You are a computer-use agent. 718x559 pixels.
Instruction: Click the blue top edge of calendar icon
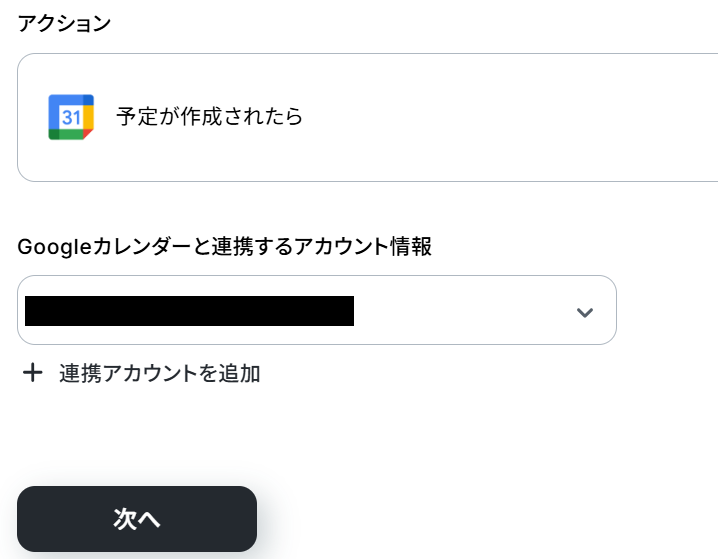coord(69,99)
